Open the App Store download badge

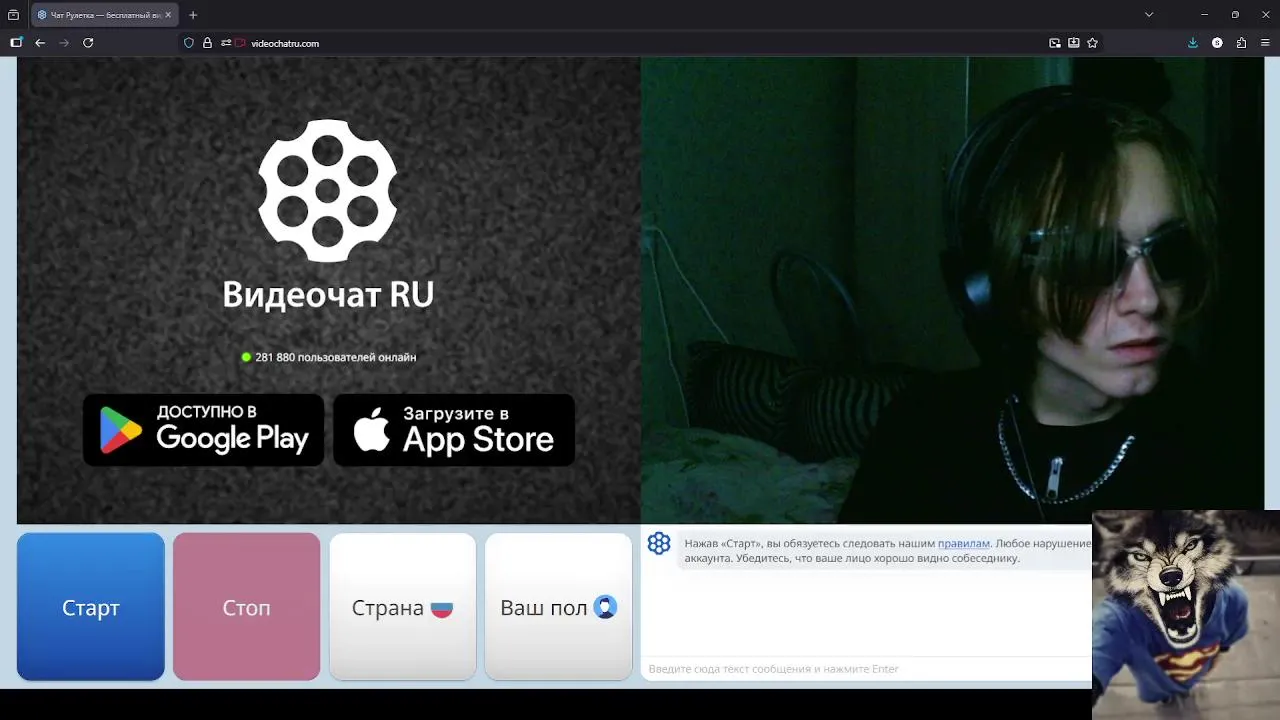pos(454,430)
